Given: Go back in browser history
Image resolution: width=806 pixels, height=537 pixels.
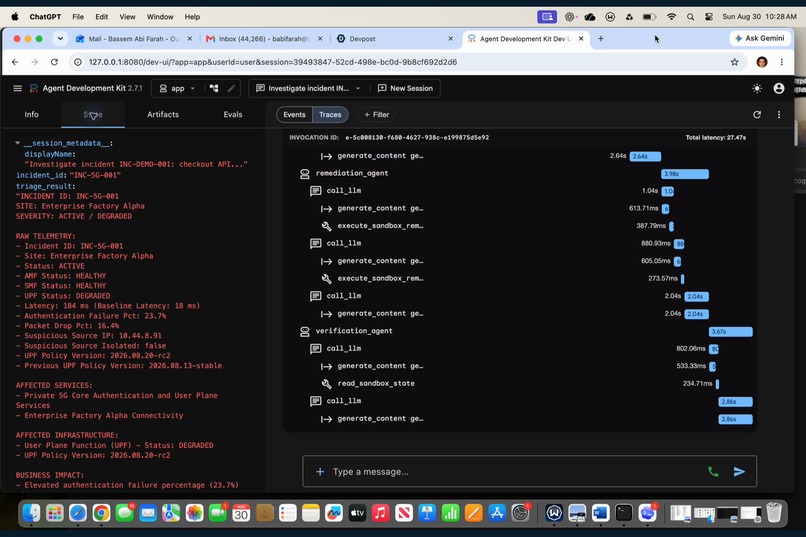Looking at the screenshot, I should click(15, 62).
